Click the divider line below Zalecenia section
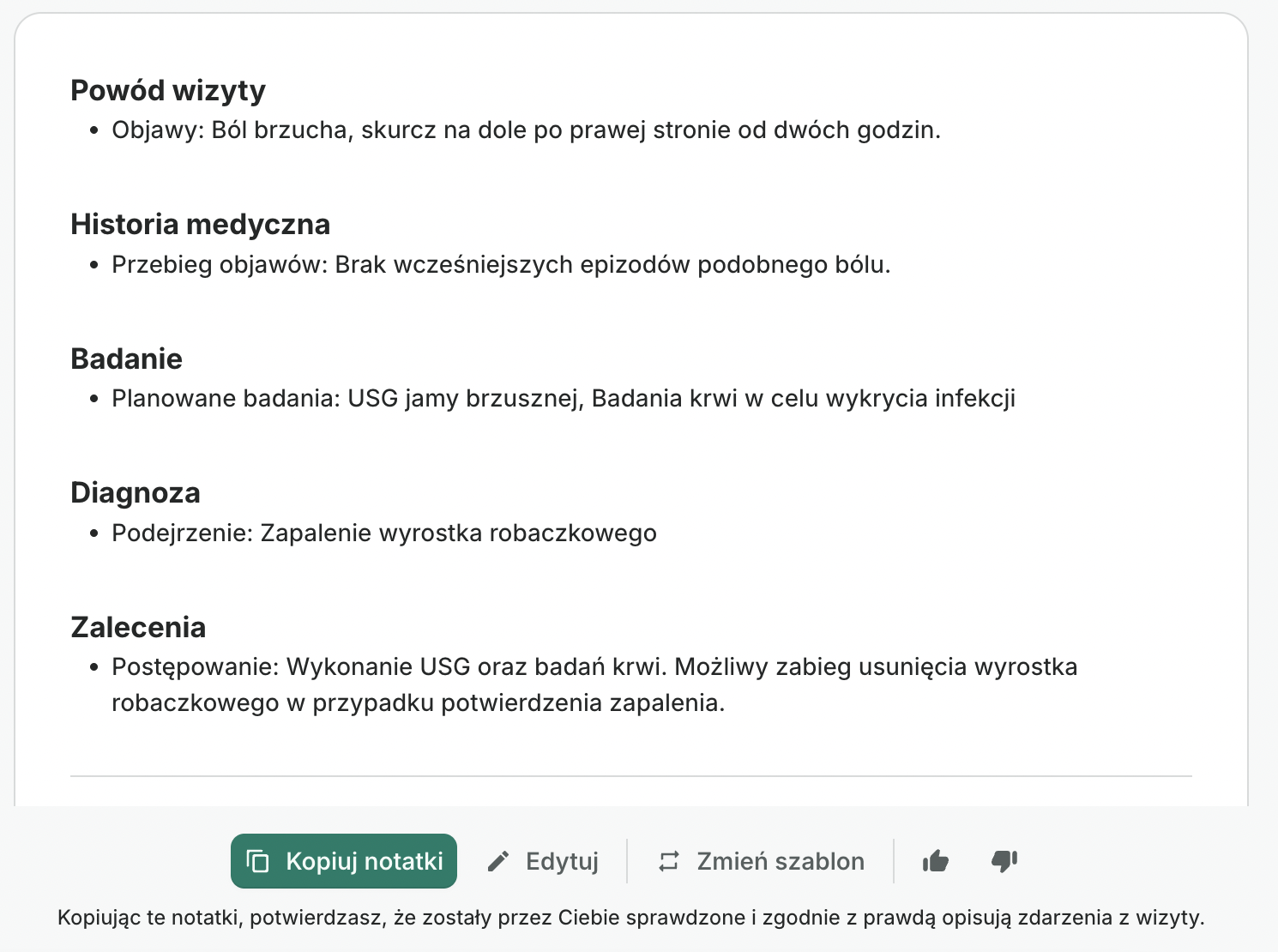Viewport: 1278px width, 952px height. 632,776
